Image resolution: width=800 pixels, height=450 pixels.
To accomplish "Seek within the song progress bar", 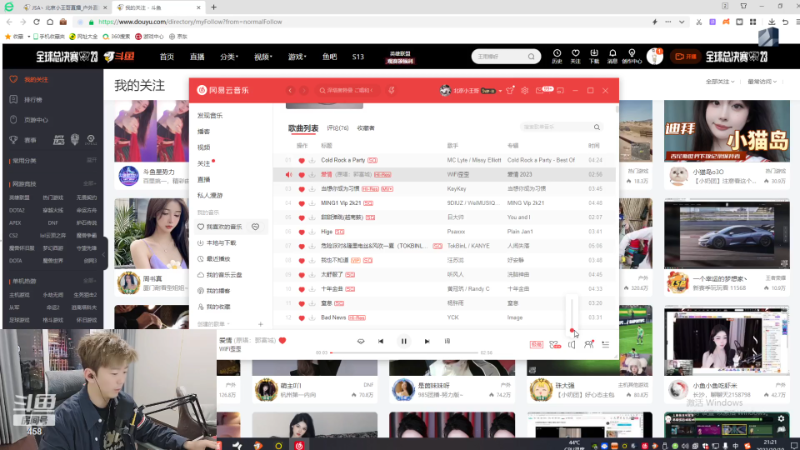I will [405, 353].
